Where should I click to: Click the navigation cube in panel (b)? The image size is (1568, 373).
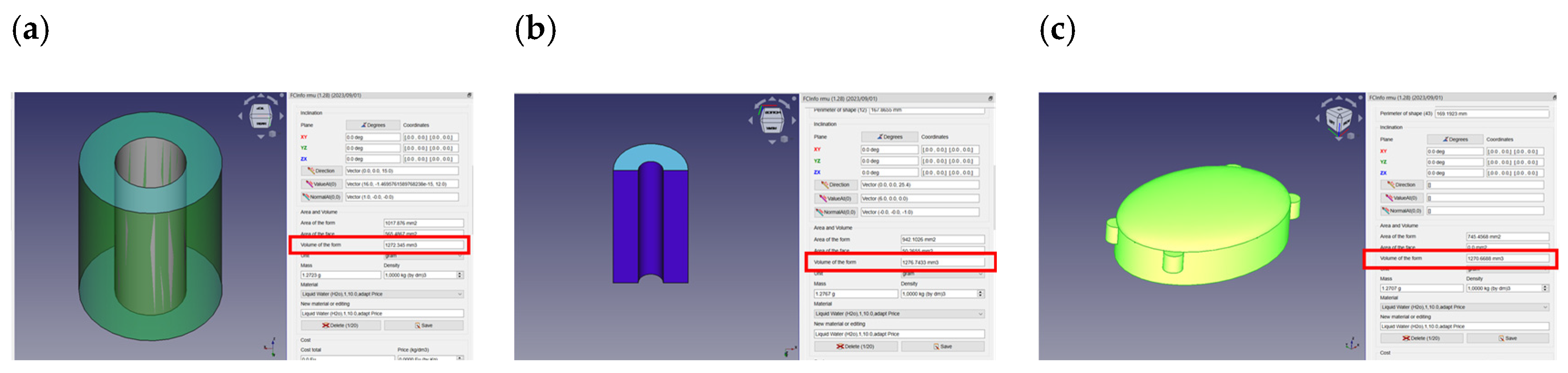[x=772, y=119]
